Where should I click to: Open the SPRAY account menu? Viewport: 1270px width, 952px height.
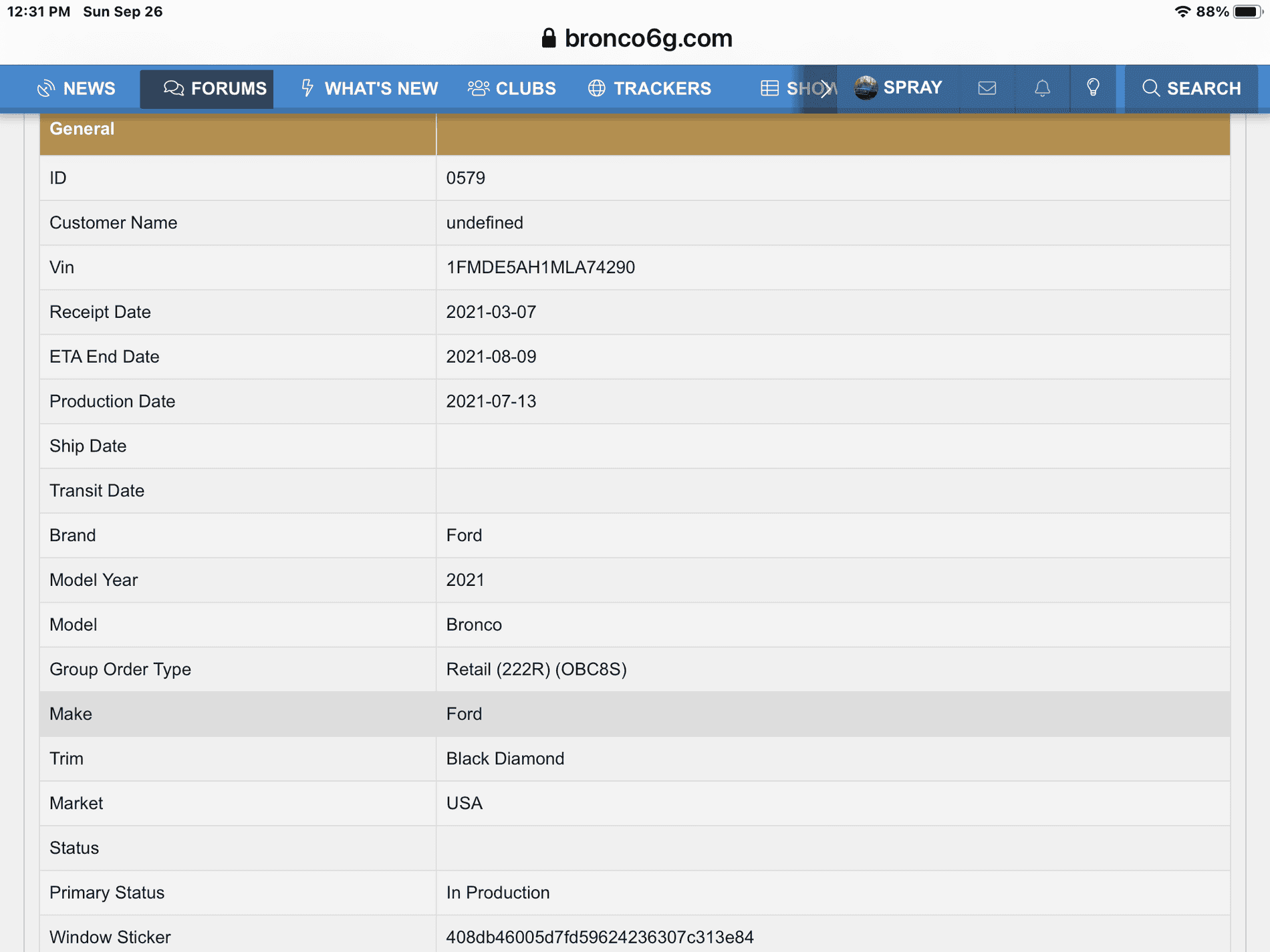click(x=898, y=88)
